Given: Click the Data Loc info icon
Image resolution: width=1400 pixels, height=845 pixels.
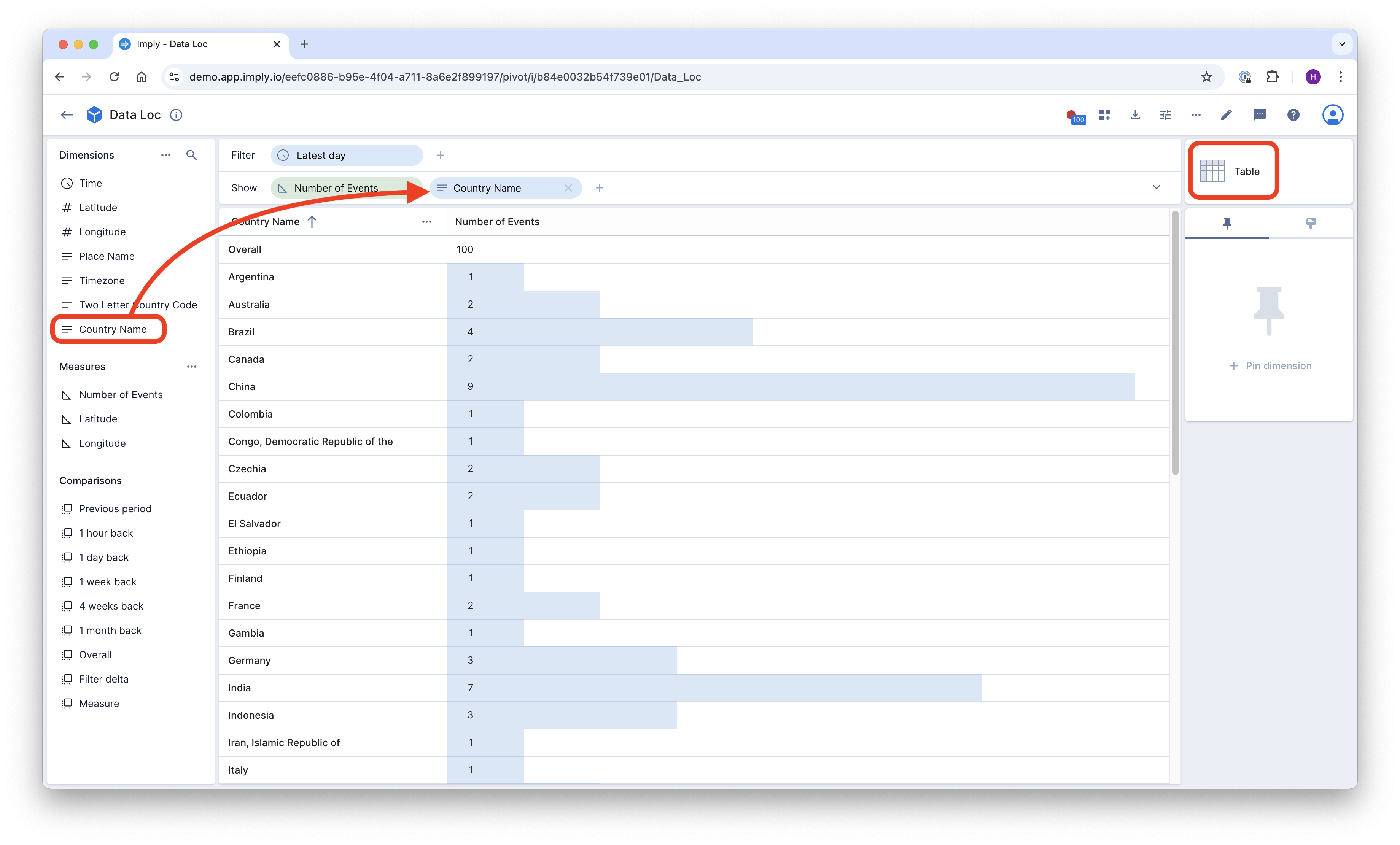Looking at the screenshot, I should pyautogui.click(x=176, y=115).
